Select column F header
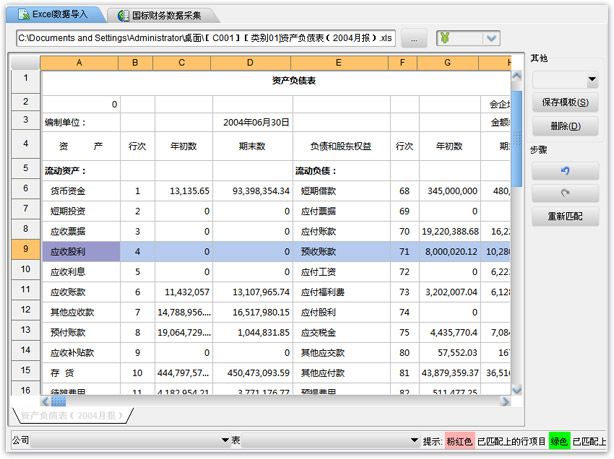Screen dimensions: 614x459 pyautogui.click(x=403, y=63)
